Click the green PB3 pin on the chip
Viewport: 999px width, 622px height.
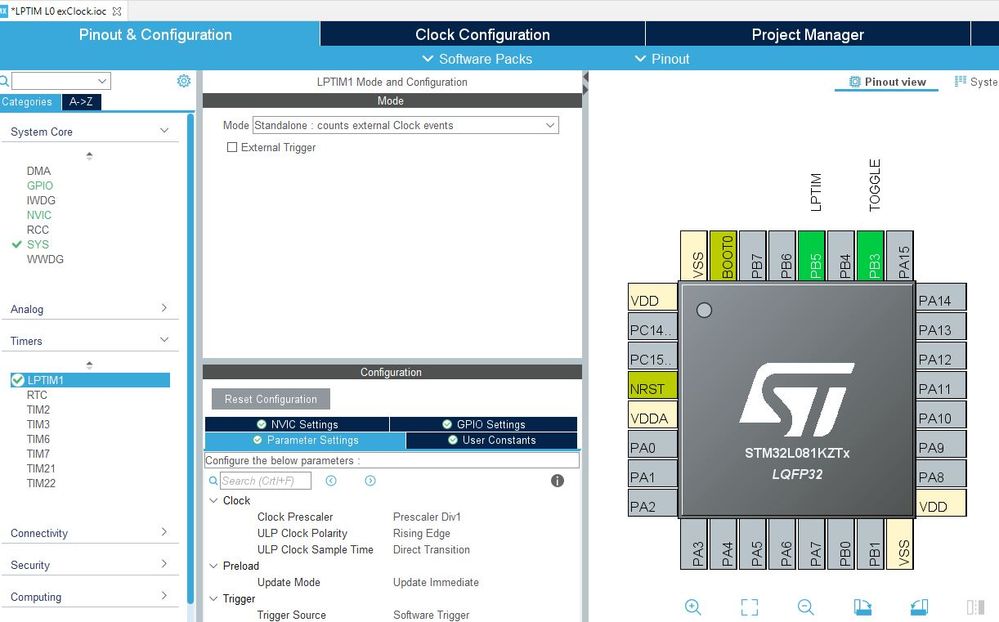870,256
